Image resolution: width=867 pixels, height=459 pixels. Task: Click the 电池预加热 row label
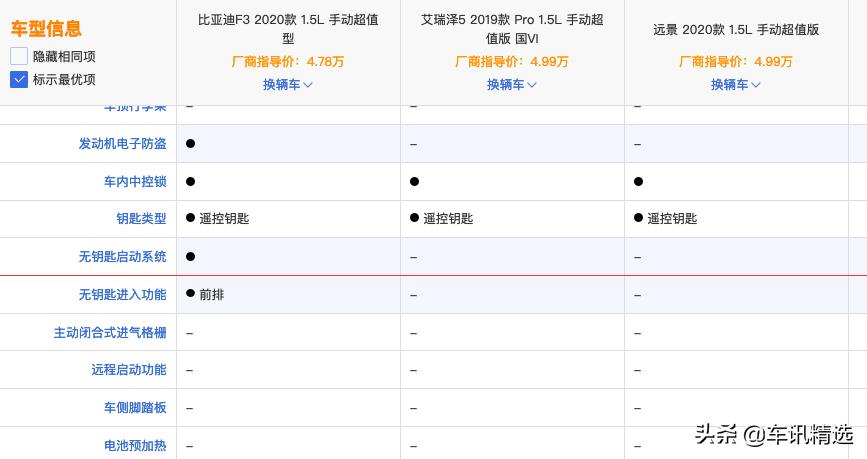(134, 445)
